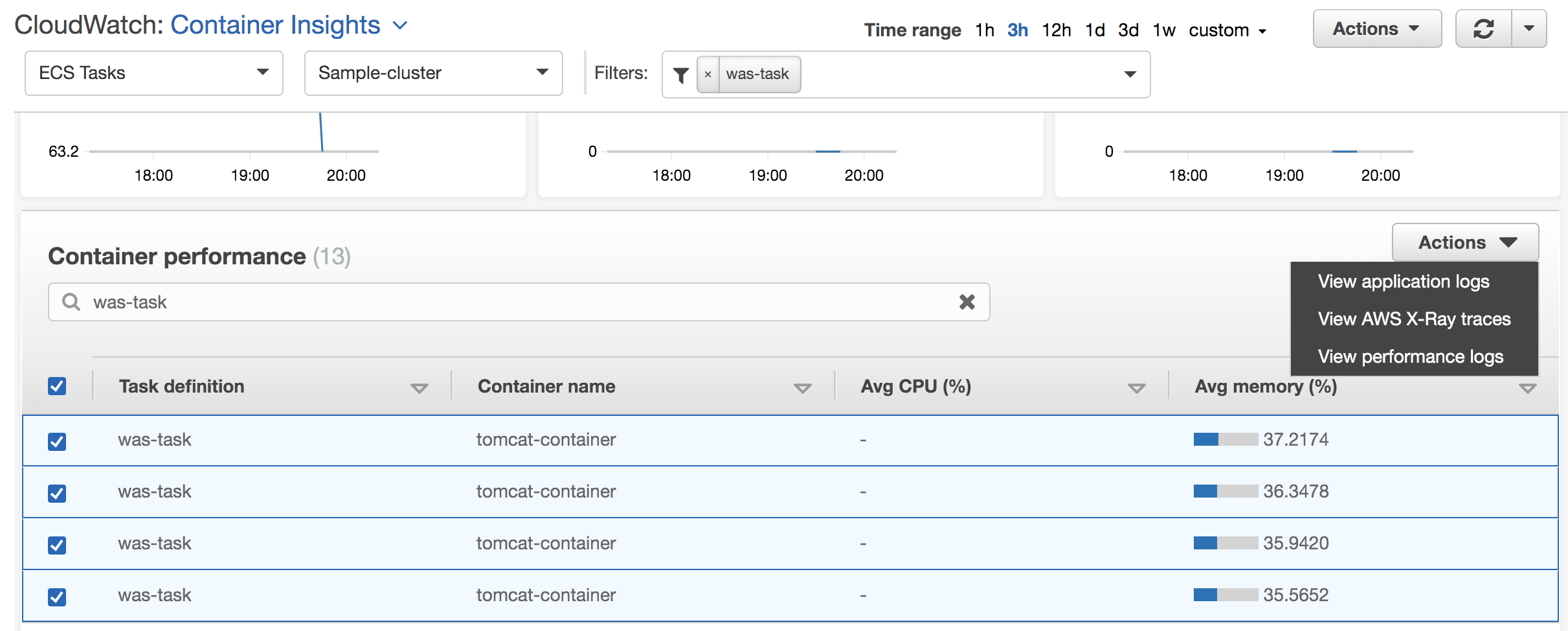Open the custom time range dropdown

tap(1227, 30)
